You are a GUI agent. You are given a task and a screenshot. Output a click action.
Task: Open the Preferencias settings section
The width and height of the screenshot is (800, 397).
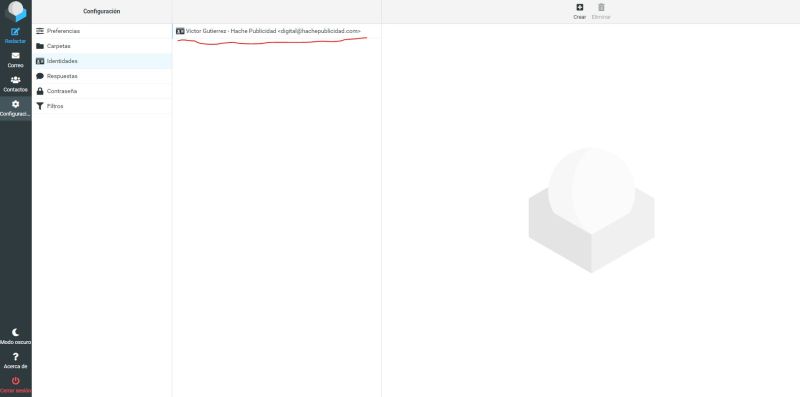coord(102,31)
